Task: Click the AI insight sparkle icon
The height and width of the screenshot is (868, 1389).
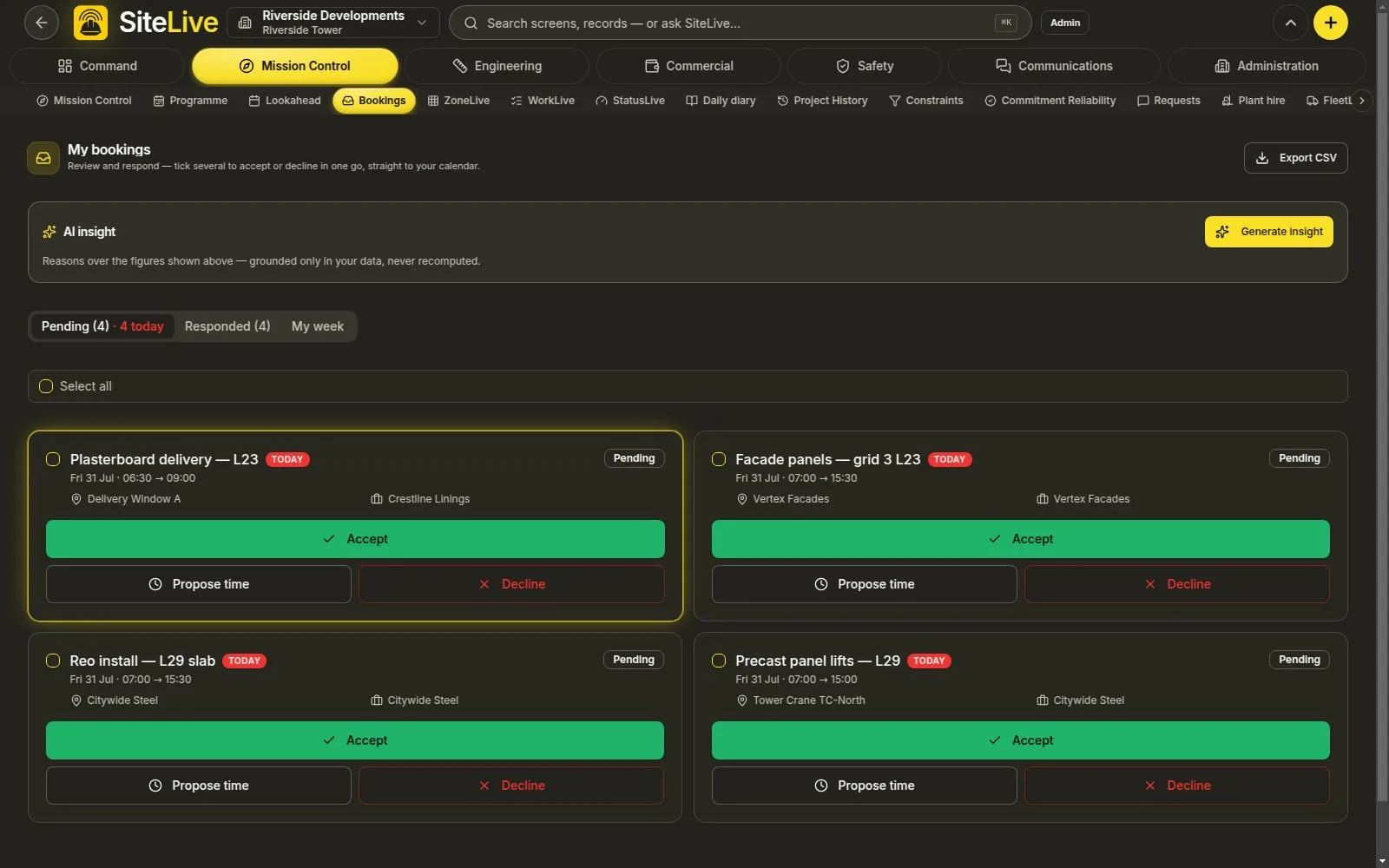Action: (x=49, y=232)
